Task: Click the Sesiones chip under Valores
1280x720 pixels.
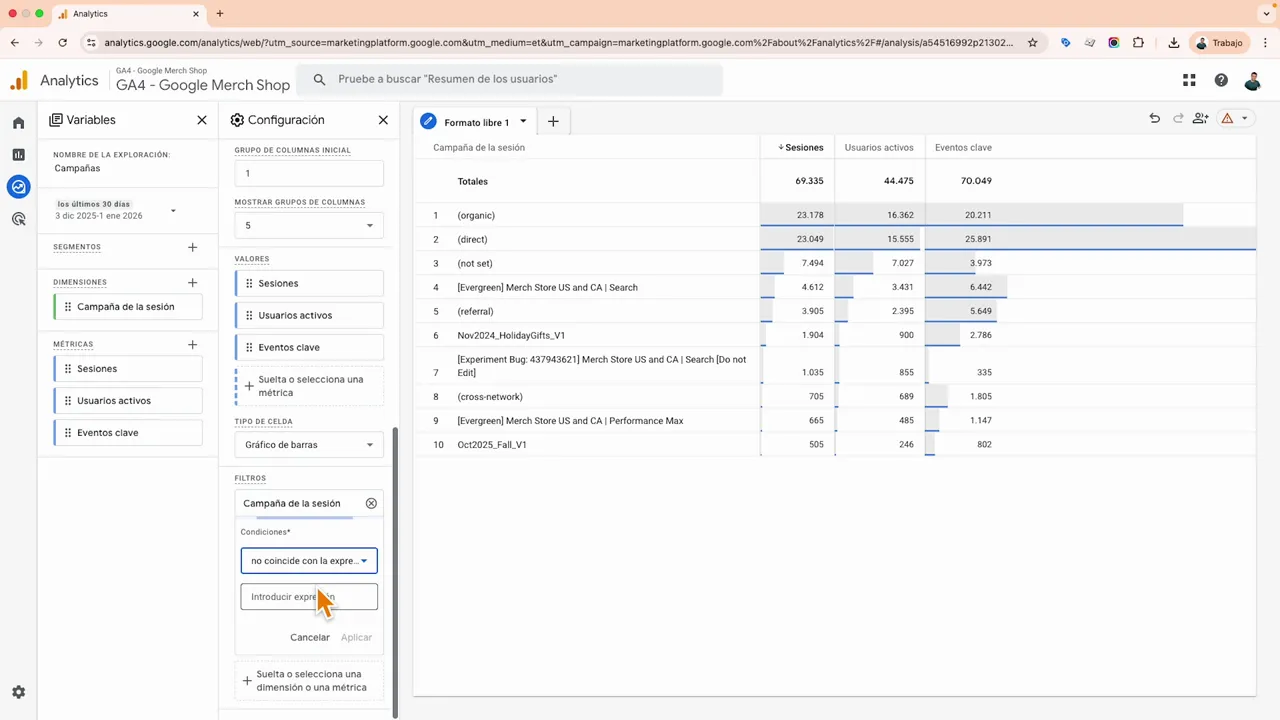Action: click(x=309, y=284)
